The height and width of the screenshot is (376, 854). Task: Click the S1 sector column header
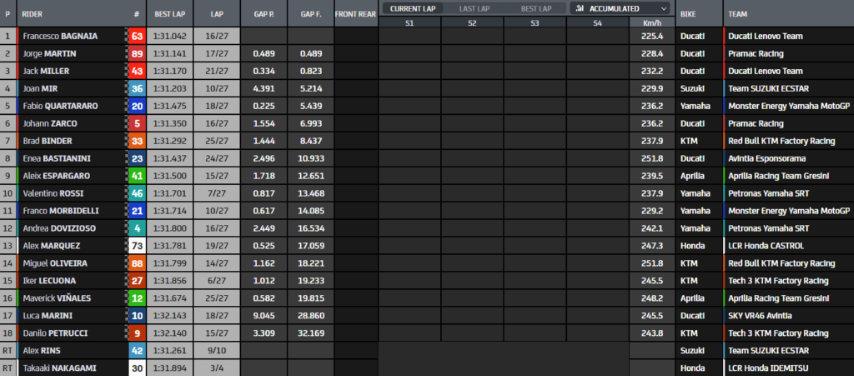tap(410, 23)
